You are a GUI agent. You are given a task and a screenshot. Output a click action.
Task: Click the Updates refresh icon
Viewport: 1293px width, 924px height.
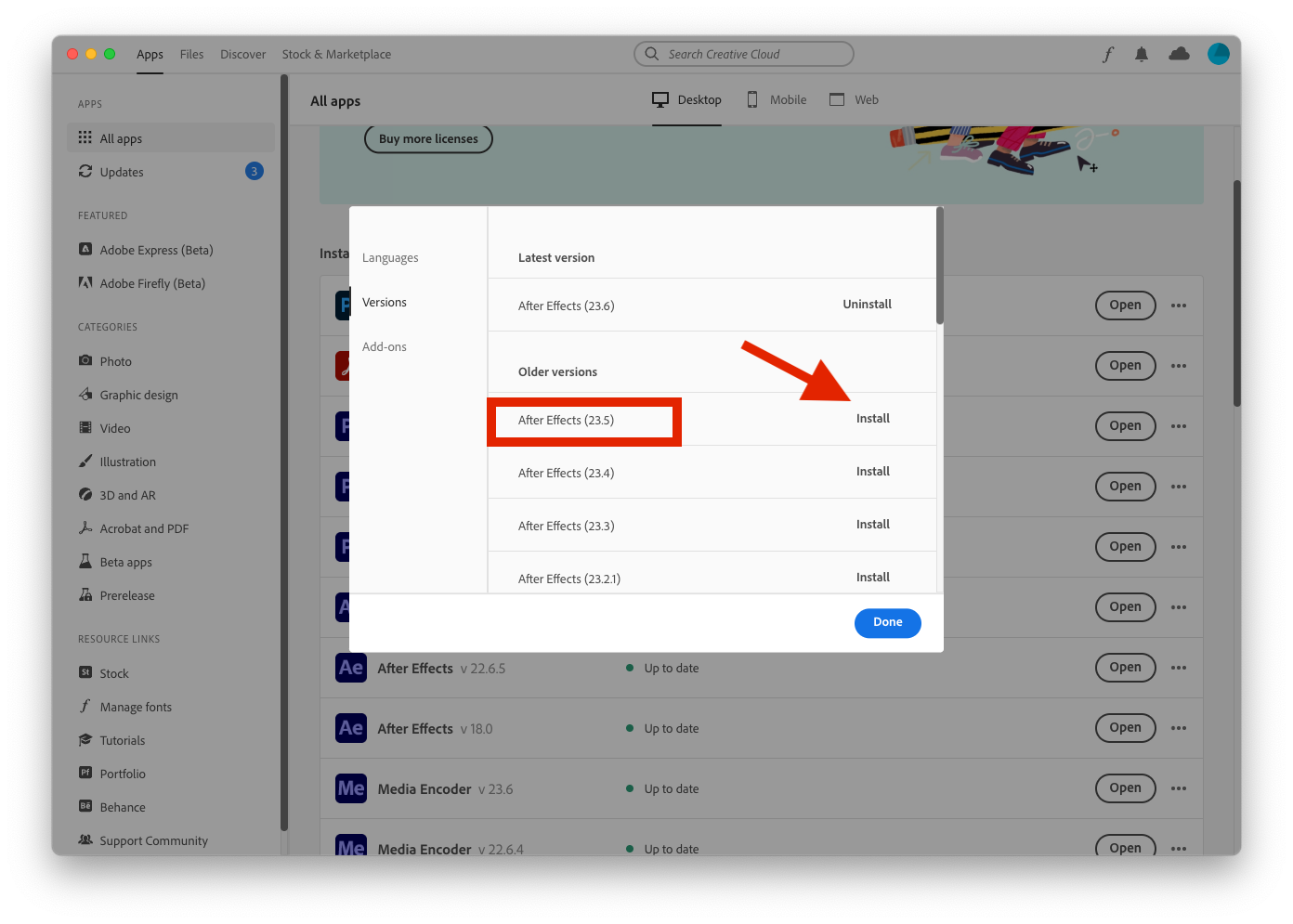tap(85, 171)
